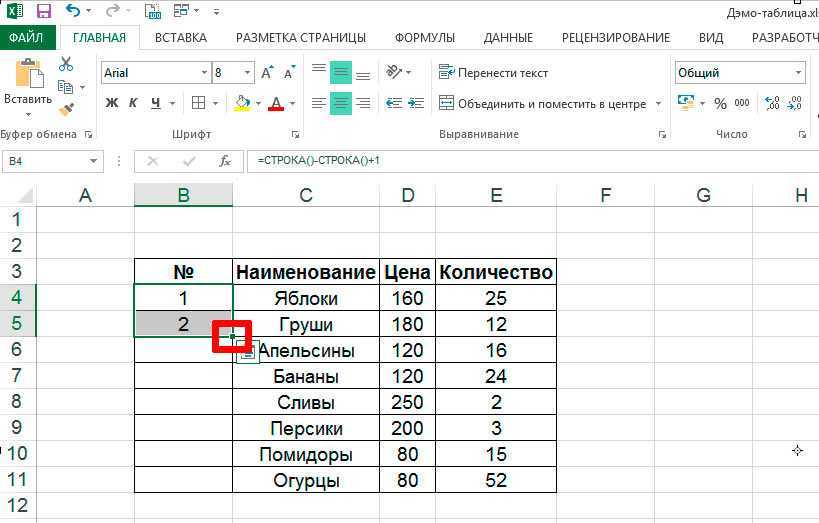Increase font size with large A icon
Screen dimensions: 819x523
click(266, 73)
